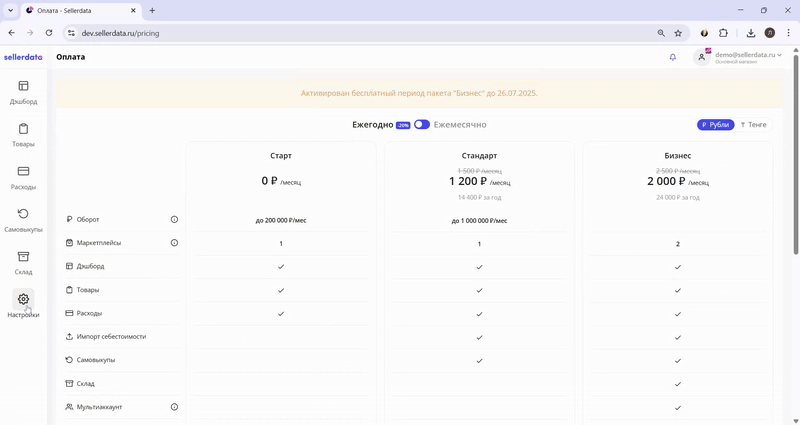Viewport: 800px width, 425px height.
Task: Click the notifications bell icon
Action: point(673,57)
